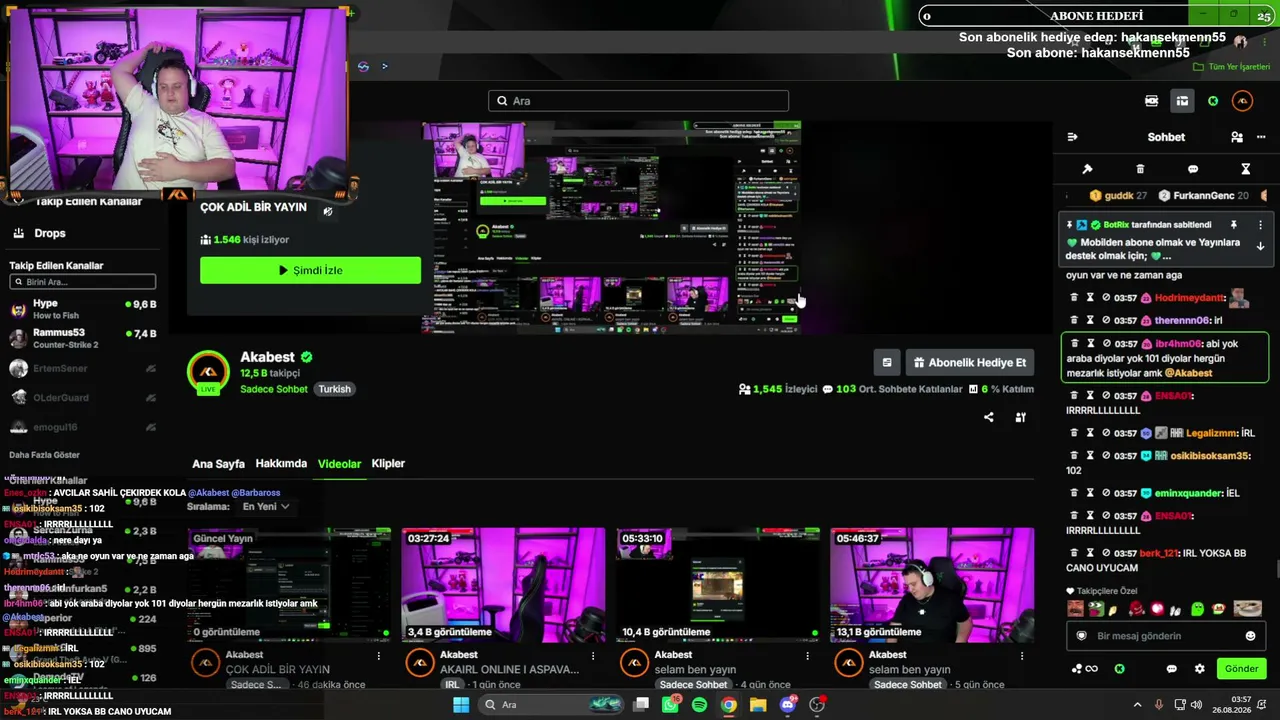This screenshot has width=1280, height=720.
Task: Click the Tüm Yer İşaretleri bookmarks folder
Action: pos(1232,67)
